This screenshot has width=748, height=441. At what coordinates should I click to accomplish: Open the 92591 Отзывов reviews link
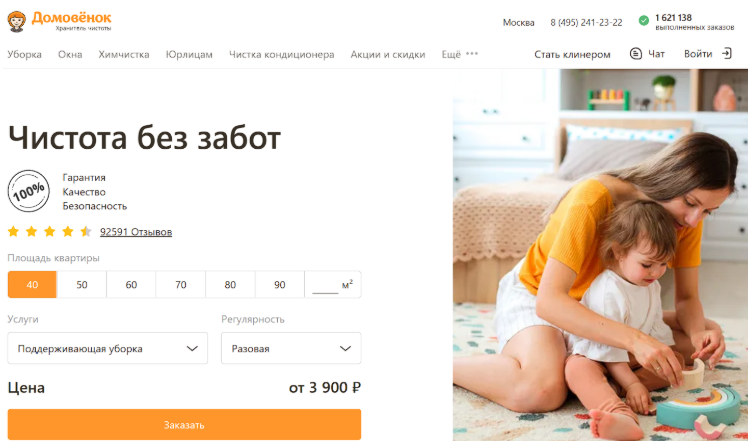[136, 232]
